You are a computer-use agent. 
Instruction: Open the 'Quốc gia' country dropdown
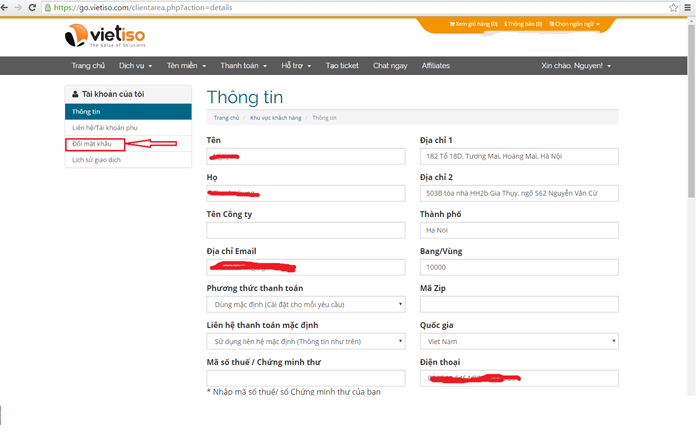point(518,341)
